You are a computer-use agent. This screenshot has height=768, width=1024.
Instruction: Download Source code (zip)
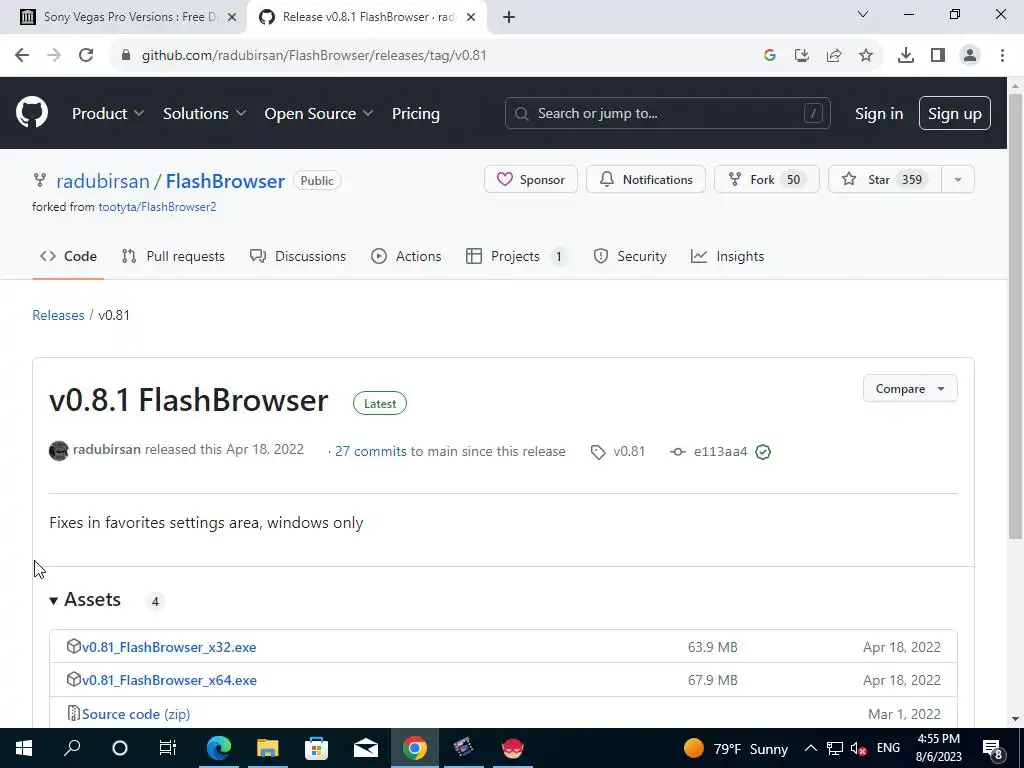tap(136, 714)
